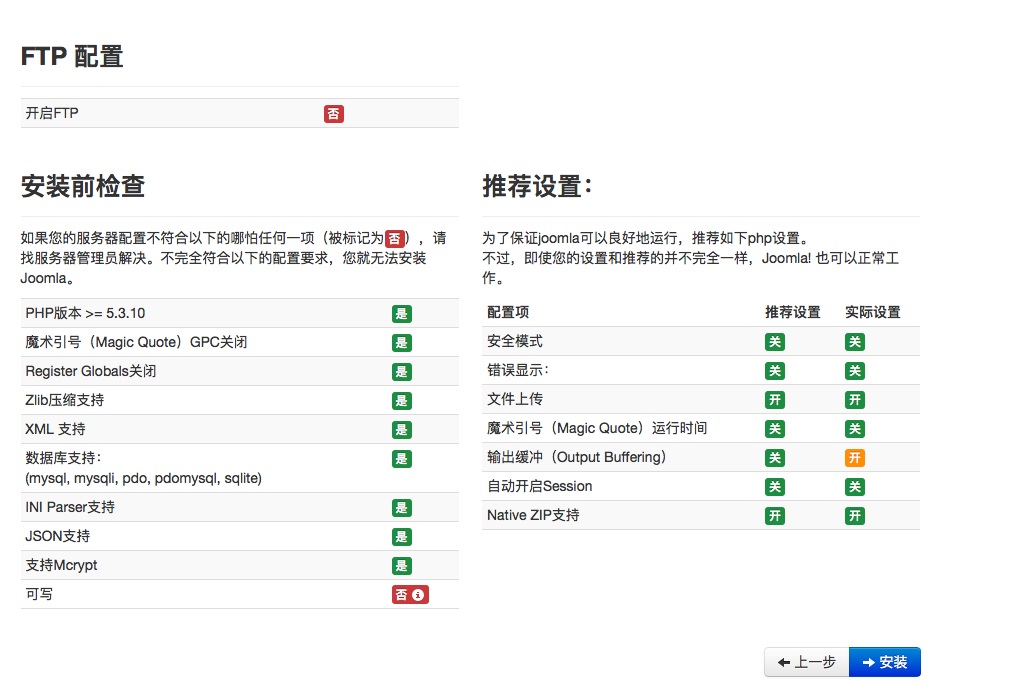The height and width of the screenshot is (686, 1015).
Task: Click the 推荐设置 column header
Action: (x=792, y=313)
